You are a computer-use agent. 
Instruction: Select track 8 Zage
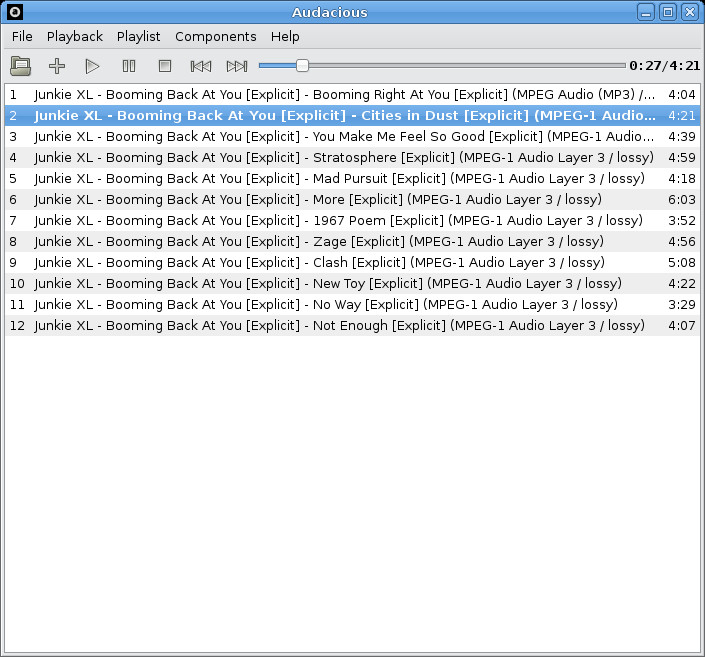tap(352, 241)
